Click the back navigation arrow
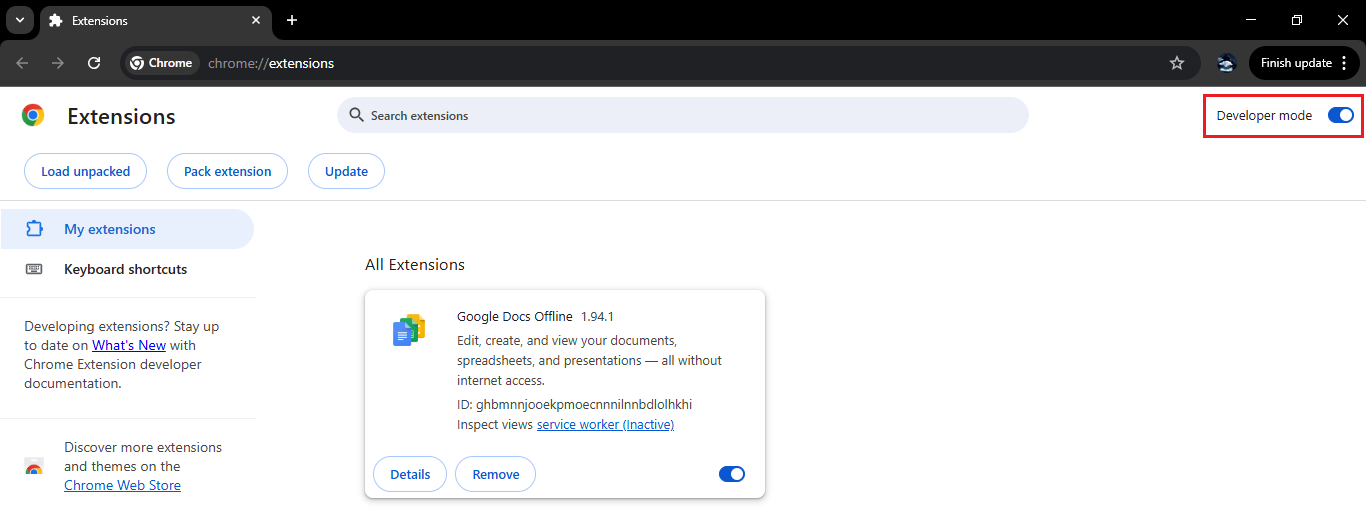 [22, 63]
